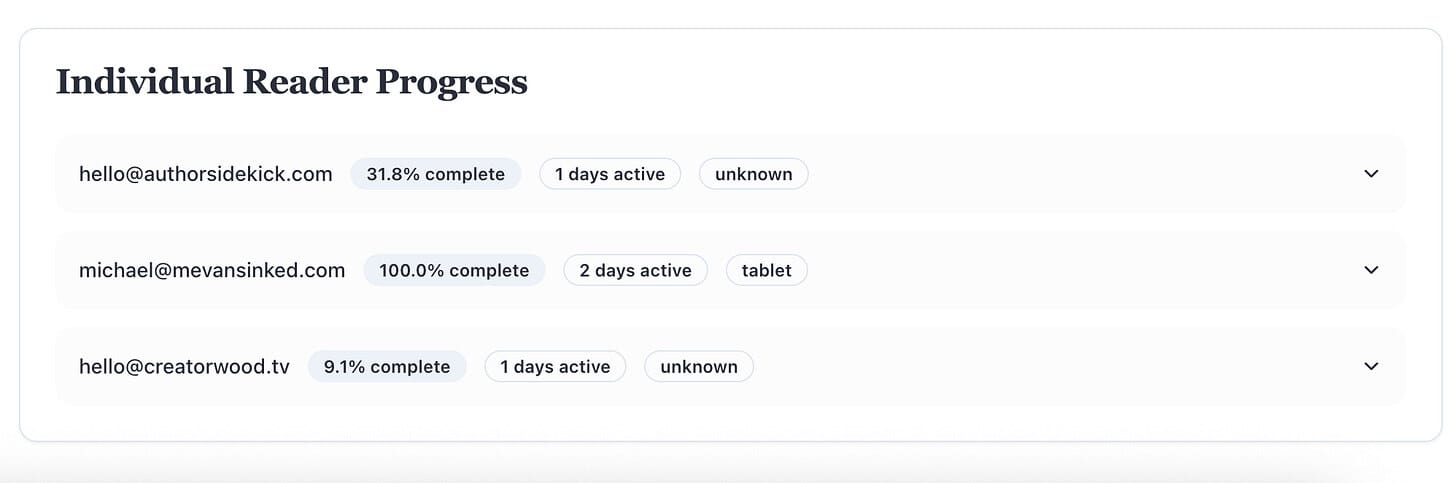This screenshot has height=483, width=1456.
Task: Click the 2 days active badge
Action: pos(635,270)
